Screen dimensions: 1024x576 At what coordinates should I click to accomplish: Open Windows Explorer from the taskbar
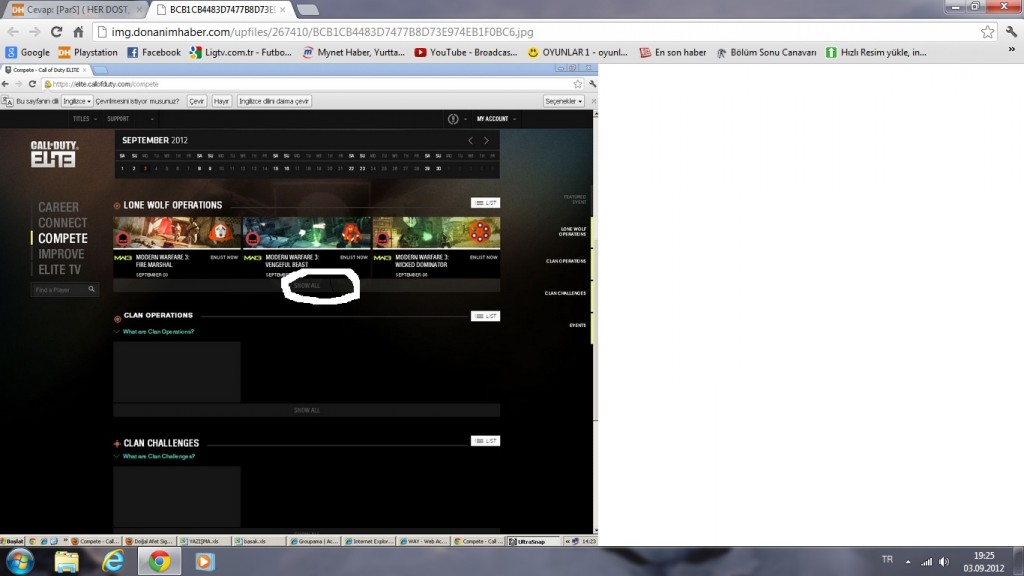[67, 562]
